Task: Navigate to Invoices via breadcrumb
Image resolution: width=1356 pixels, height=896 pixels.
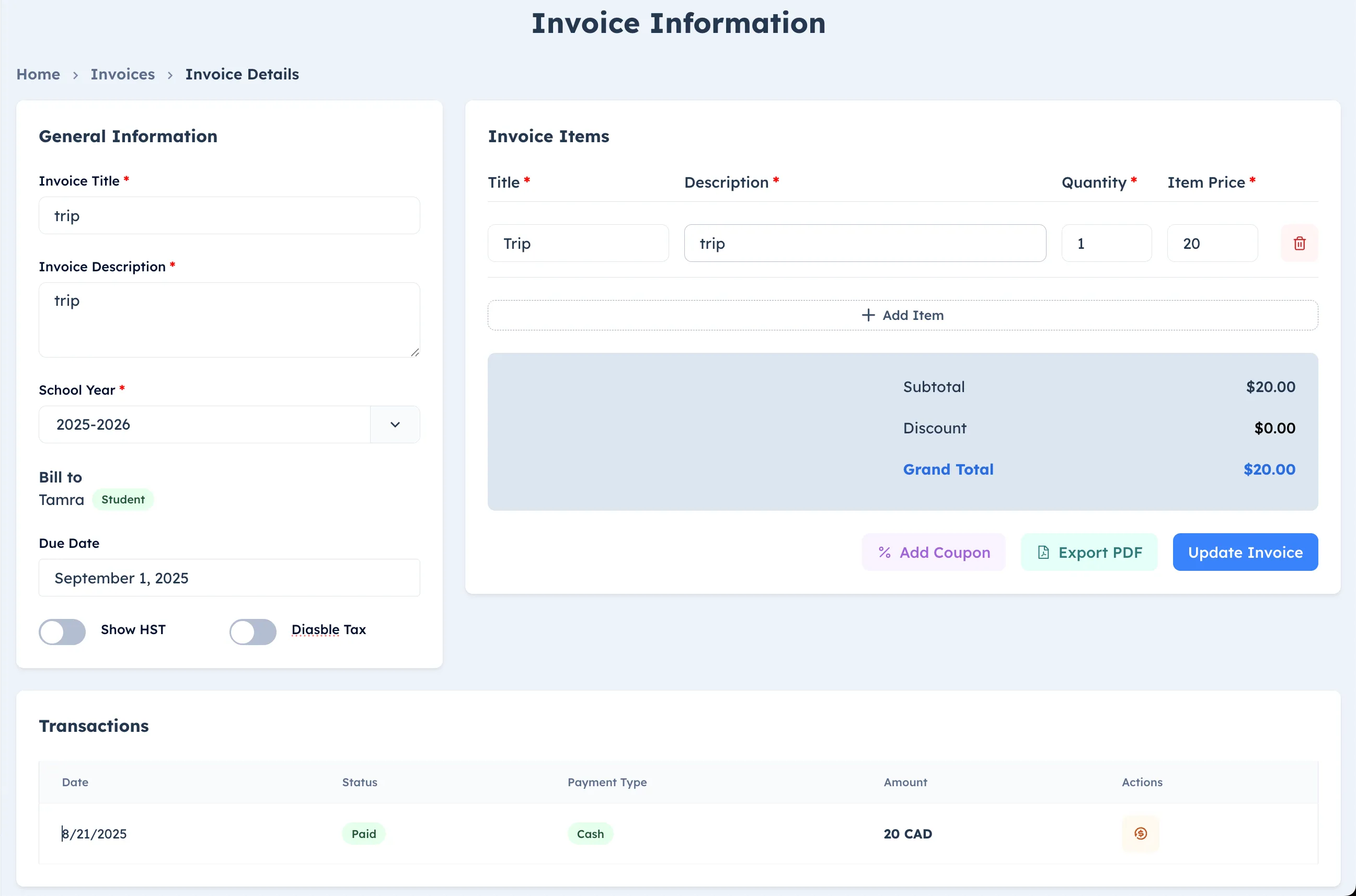Action: pos(122,74)
